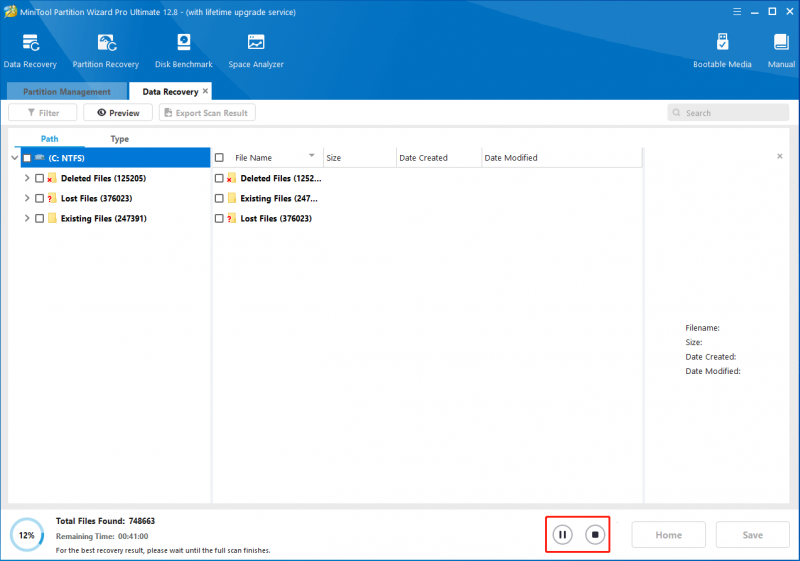Open the Bootable Media builder

[722, 50]
